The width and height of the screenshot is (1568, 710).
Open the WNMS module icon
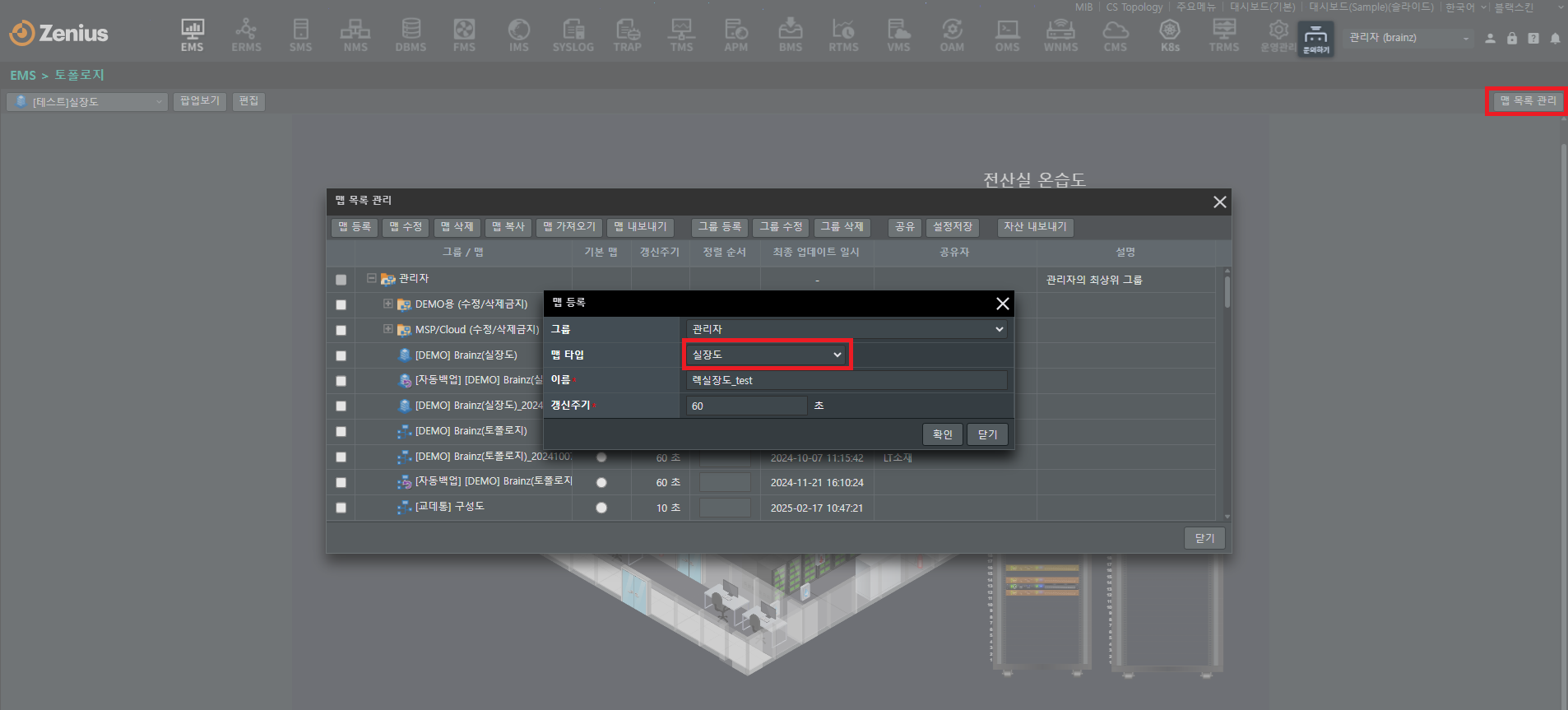(1060, 35)
